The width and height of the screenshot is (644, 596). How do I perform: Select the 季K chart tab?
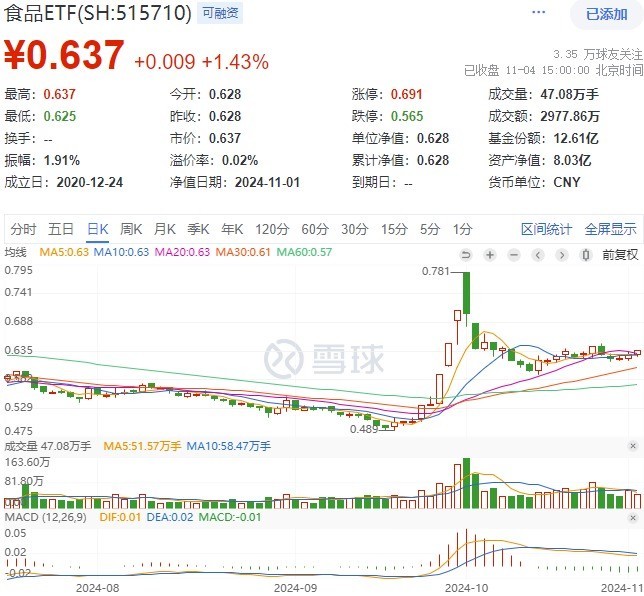coord(198,229)
